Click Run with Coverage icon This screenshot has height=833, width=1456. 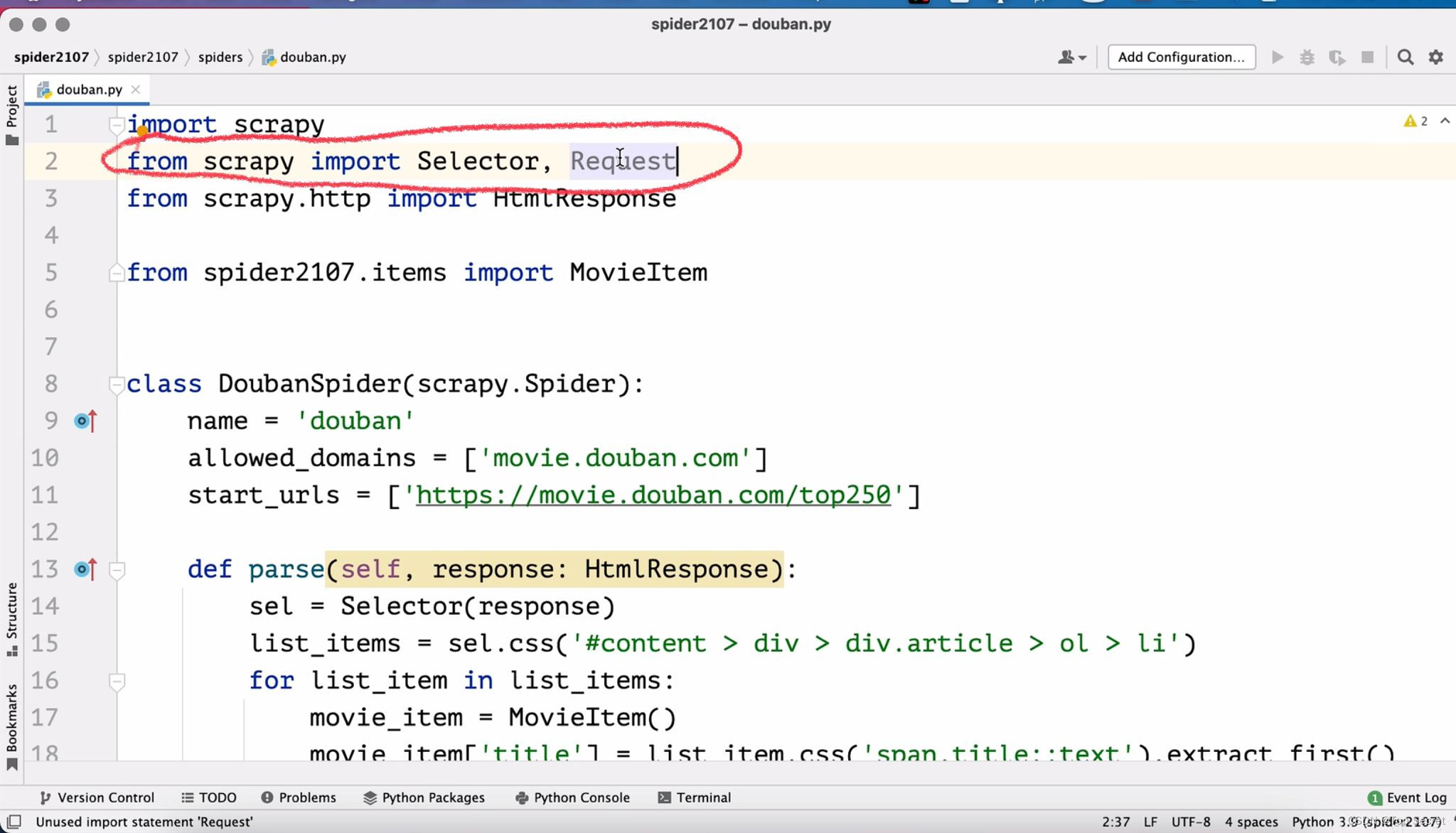click(1337, 58)
